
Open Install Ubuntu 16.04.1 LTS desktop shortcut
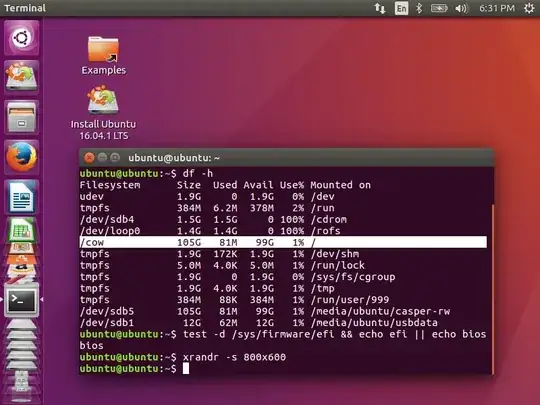pos(103,113)
